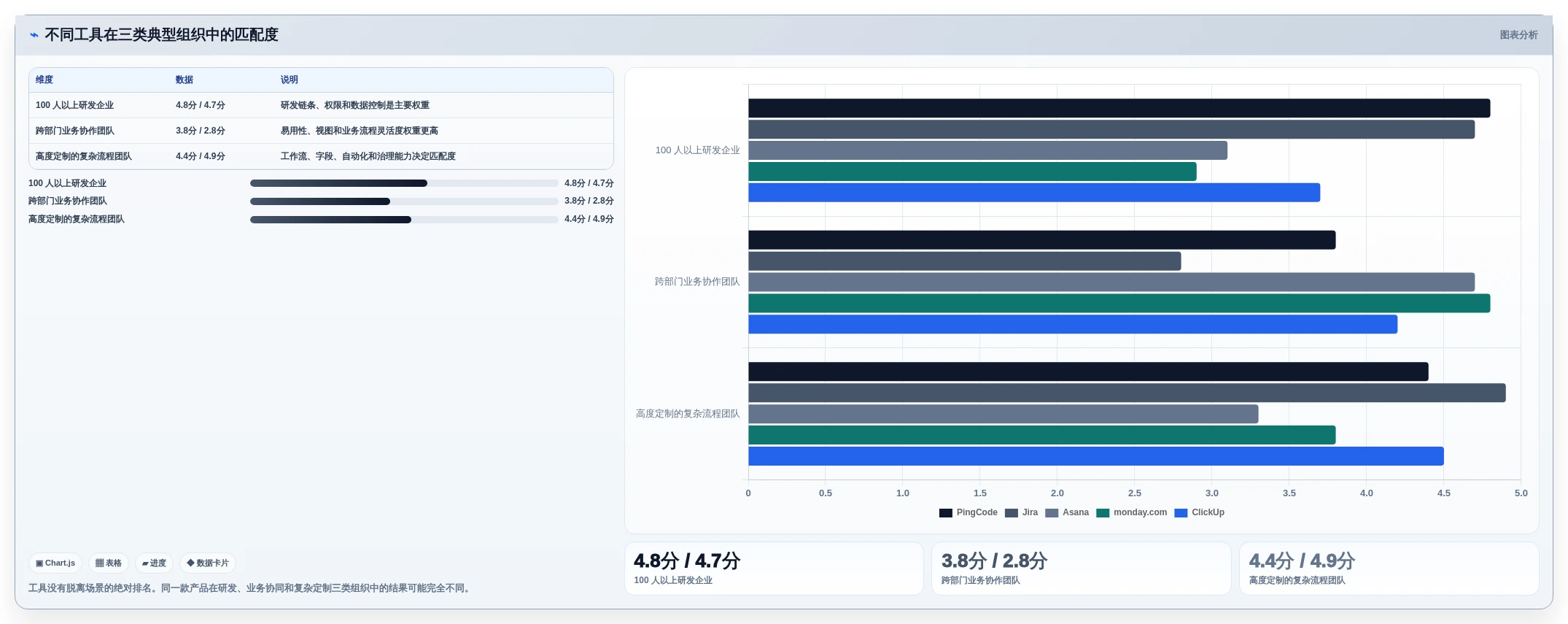
Task: Click the x-axis tick label 0.5
Action: (x=825, y=493)
